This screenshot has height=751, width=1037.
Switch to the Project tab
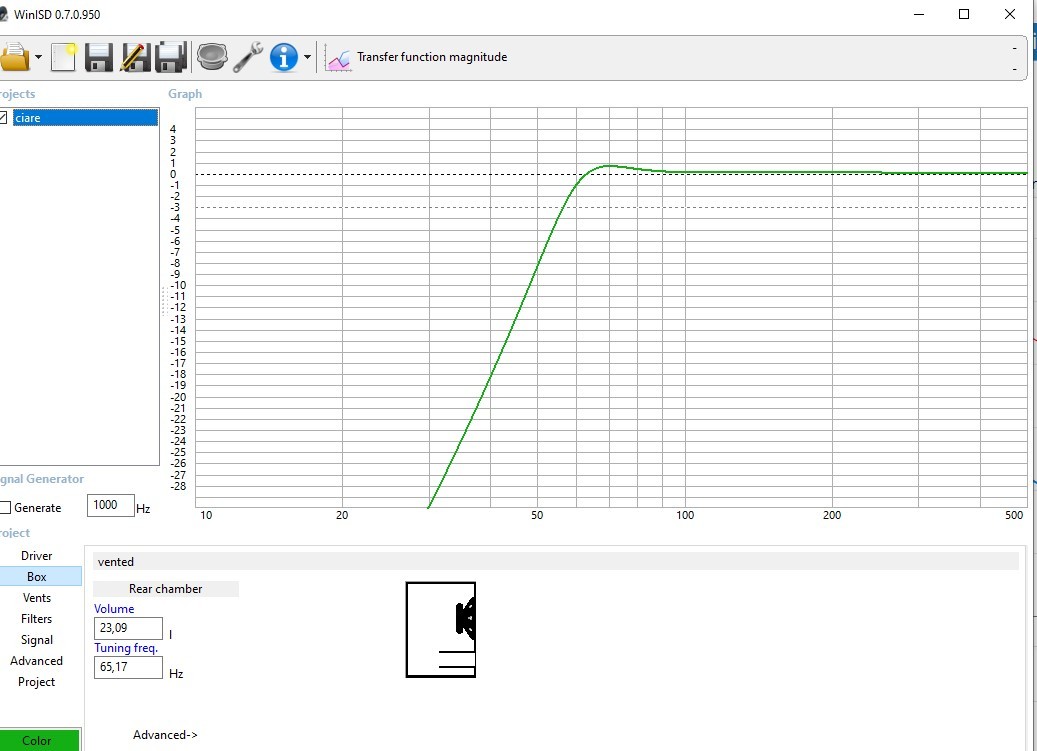tap(36, 682)
